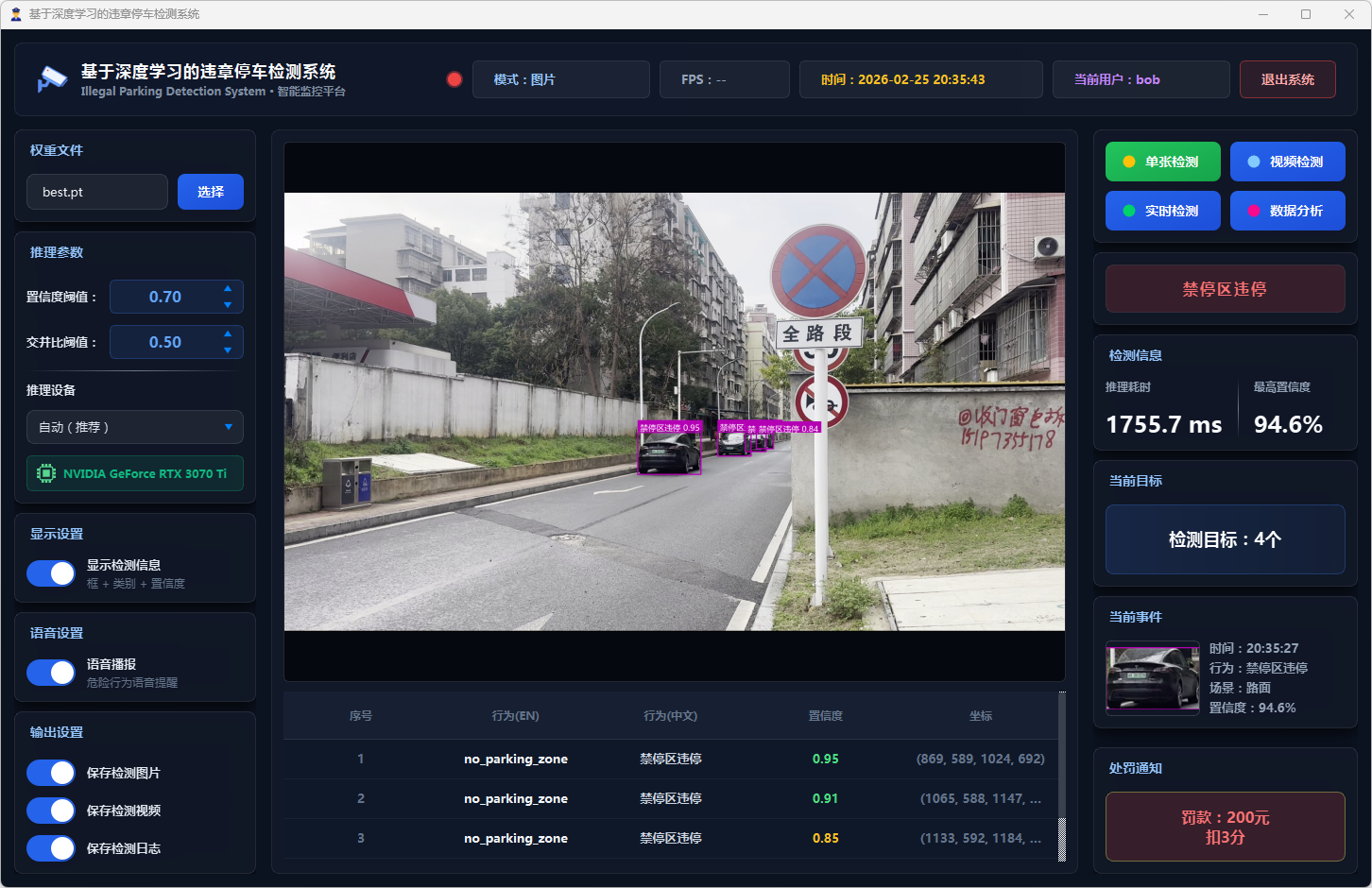Click the pink dot on 数据分析
This screenshot has height=888, width=1372.
[x=1253, y=211]
